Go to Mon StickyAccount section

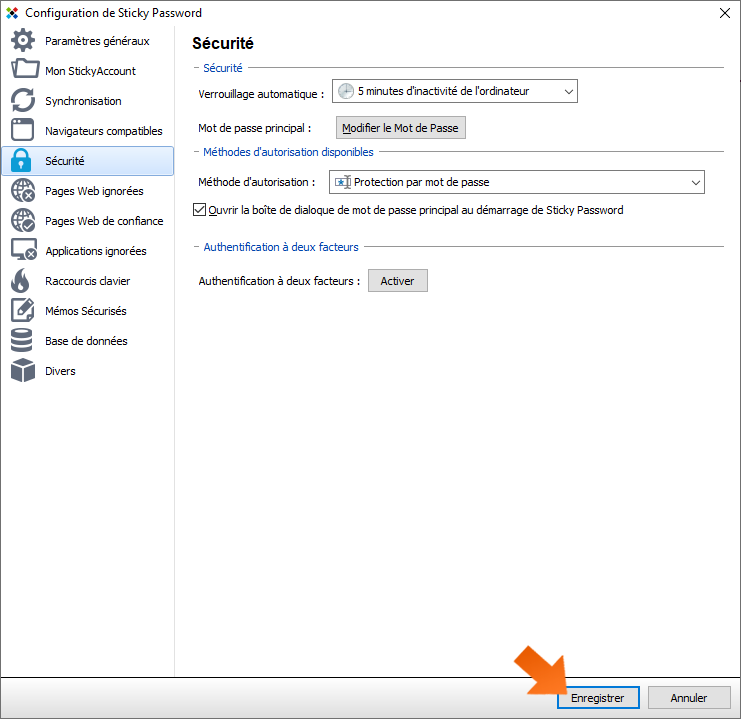(88, 70)
